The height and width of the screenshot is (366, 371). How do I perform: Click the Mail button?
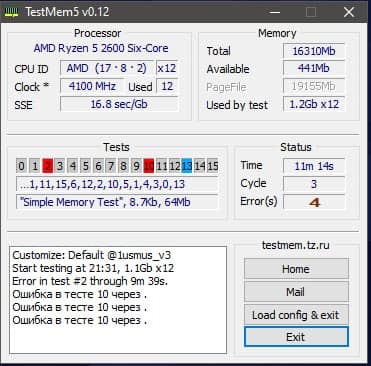[296, 292]
